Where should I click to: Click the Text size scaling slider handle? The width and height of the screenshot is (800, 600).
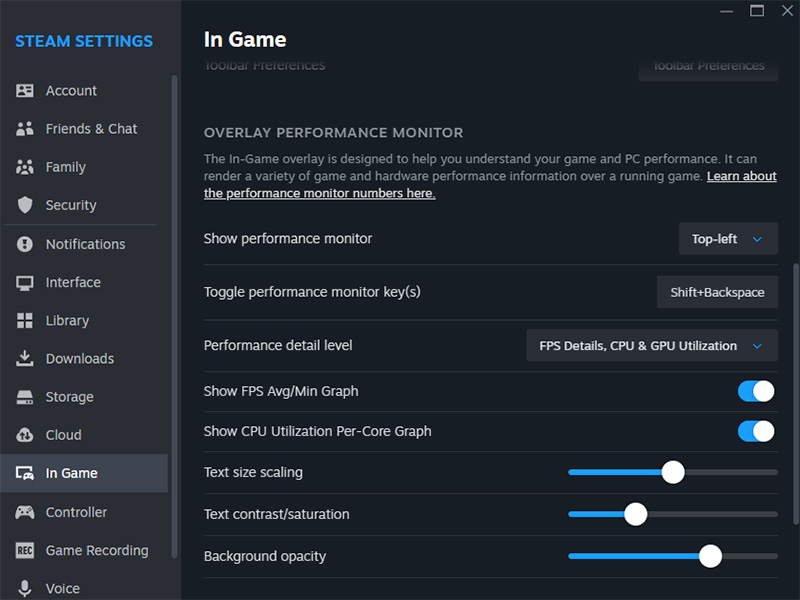[673, 472]
